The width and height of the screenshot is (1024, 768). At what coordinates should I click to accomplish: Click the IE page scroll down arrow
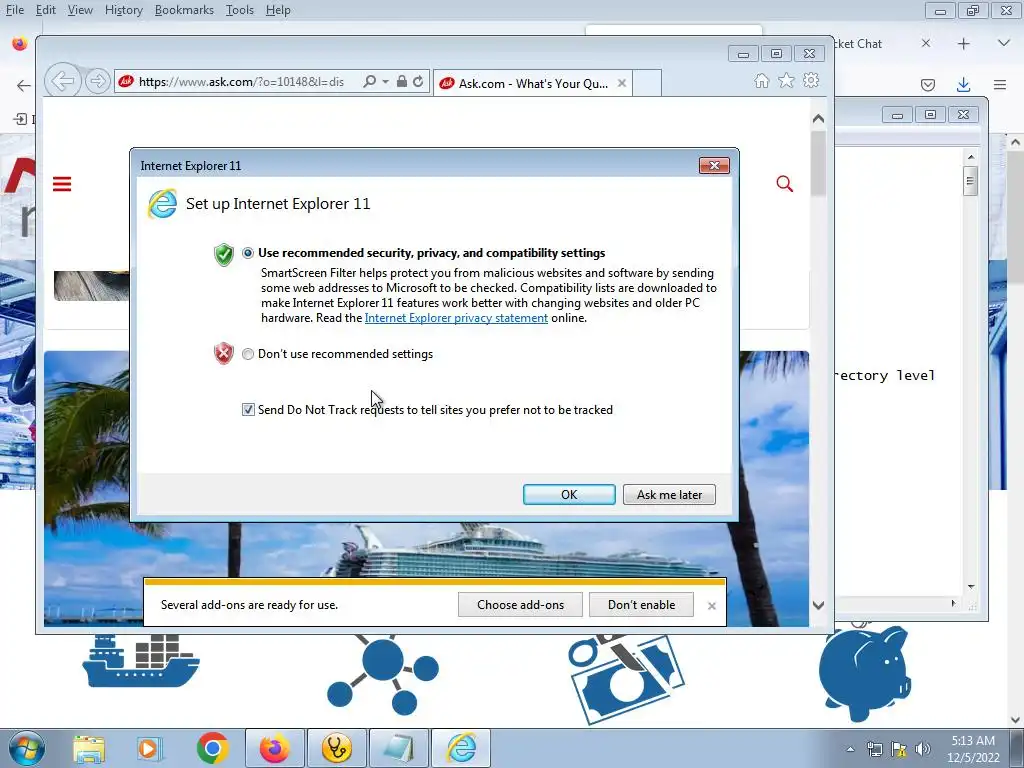[x=818, y=605]
